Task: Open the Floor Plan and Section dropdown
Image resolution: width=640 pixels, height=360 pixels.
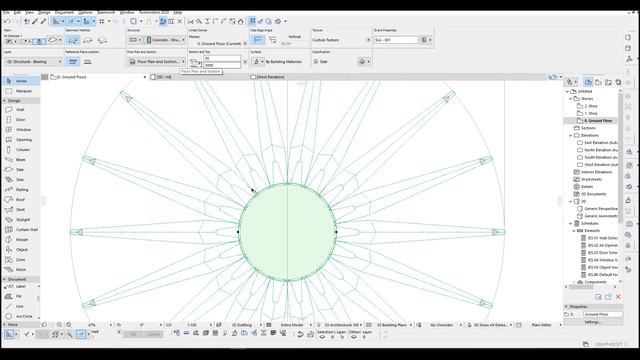Action: point(157,62)
